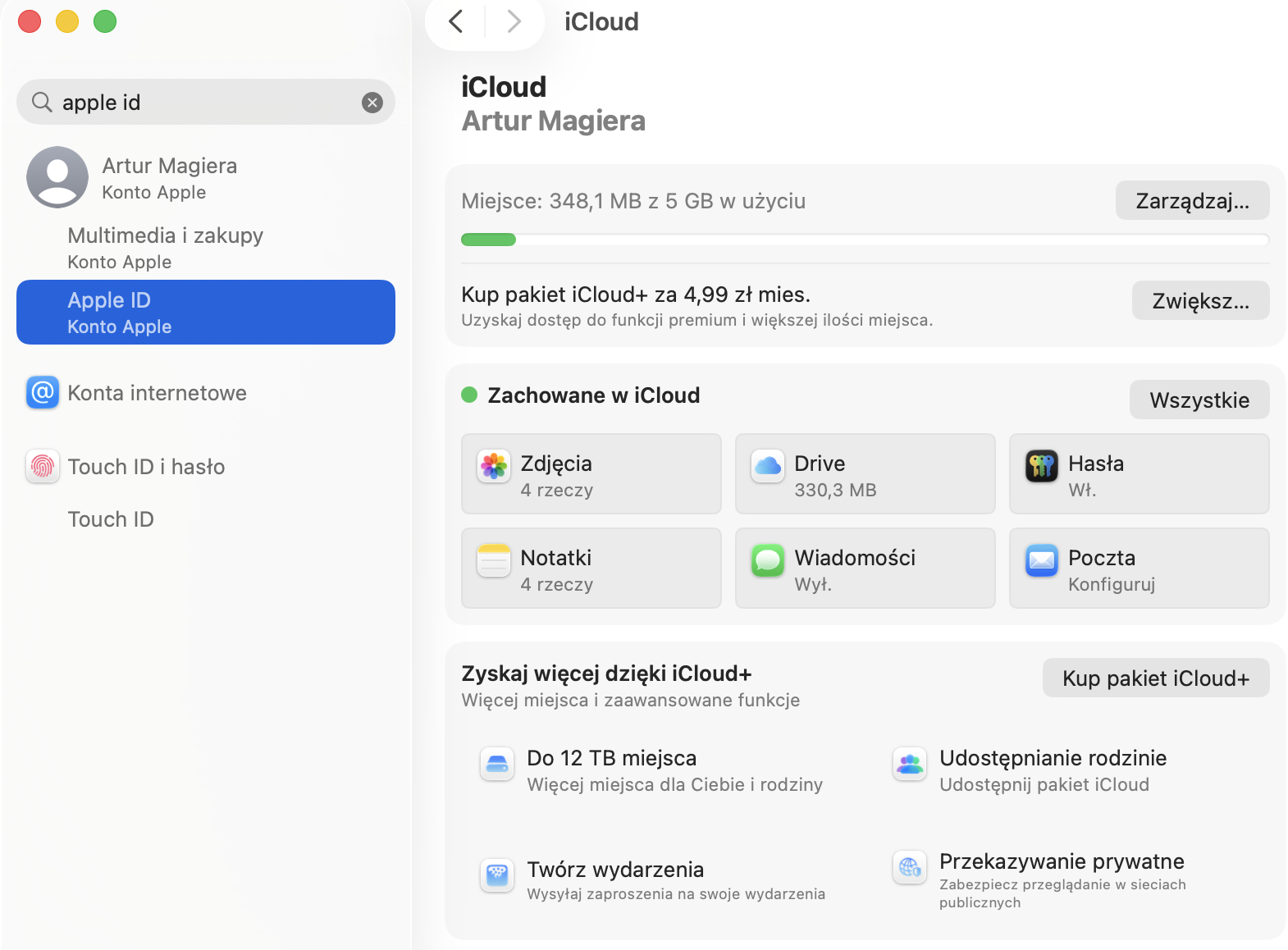Click the red close window button

coord(30,21)
